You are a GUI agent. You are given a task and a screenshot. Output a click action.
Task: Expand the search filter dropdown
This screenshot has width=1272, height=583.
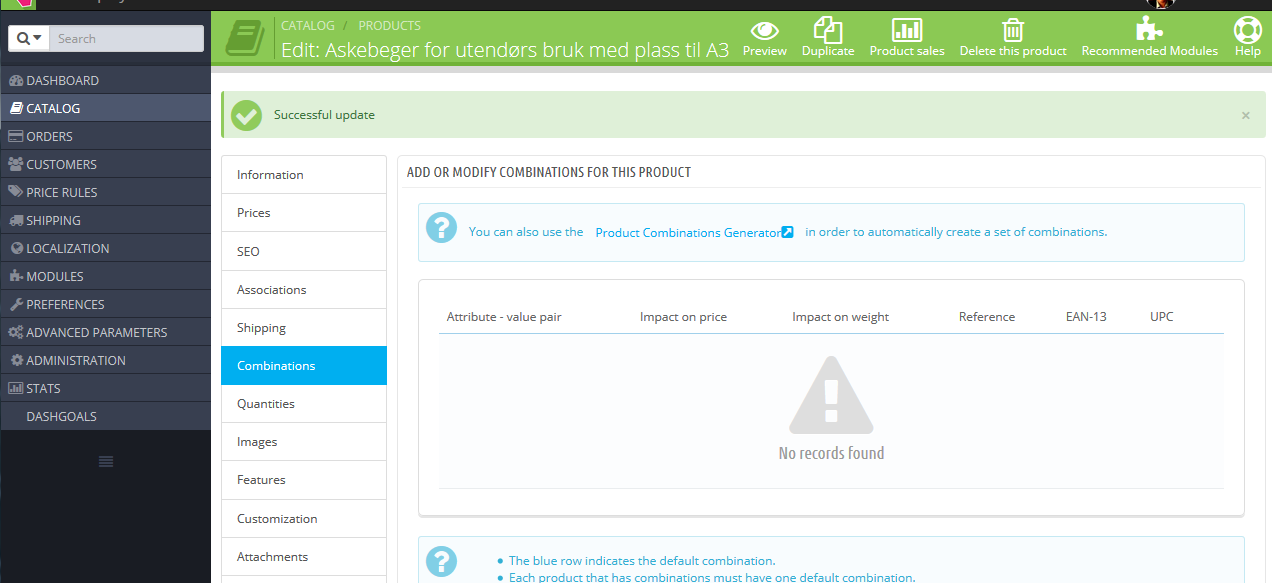(29, 38)
